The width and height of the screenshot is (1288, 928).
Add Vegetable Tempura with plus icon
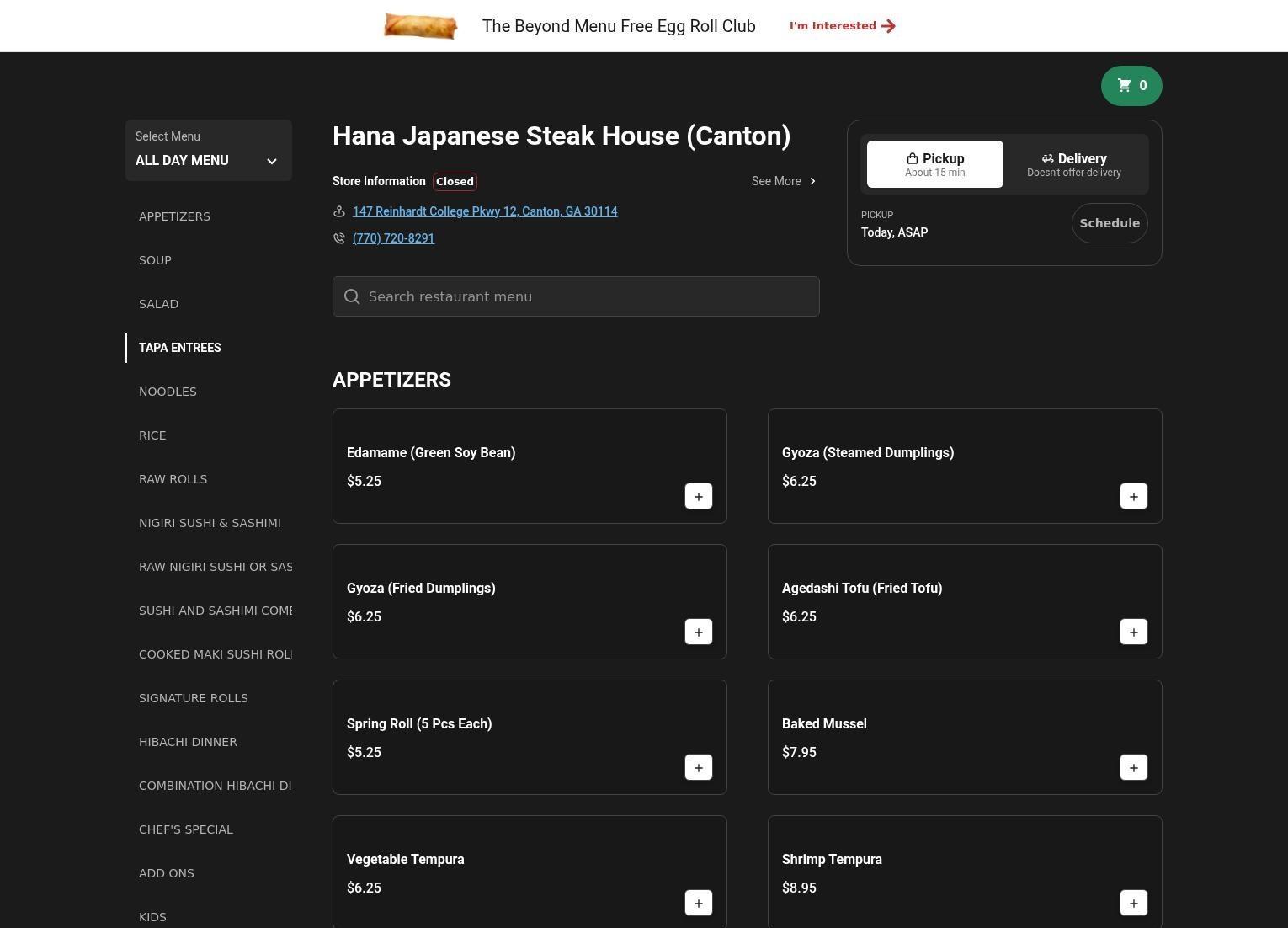[698, 904]
